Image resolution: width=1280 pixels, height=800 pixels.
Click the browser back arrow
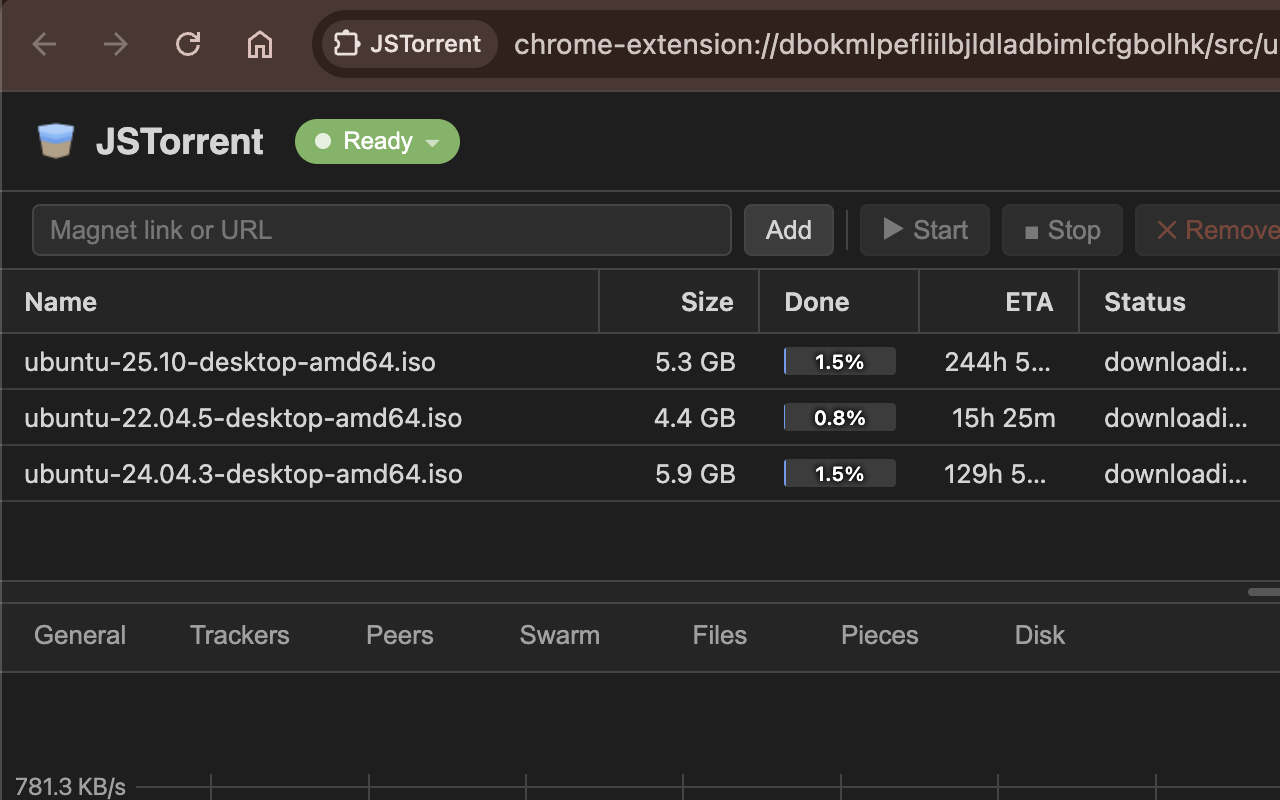pos(44,44)
